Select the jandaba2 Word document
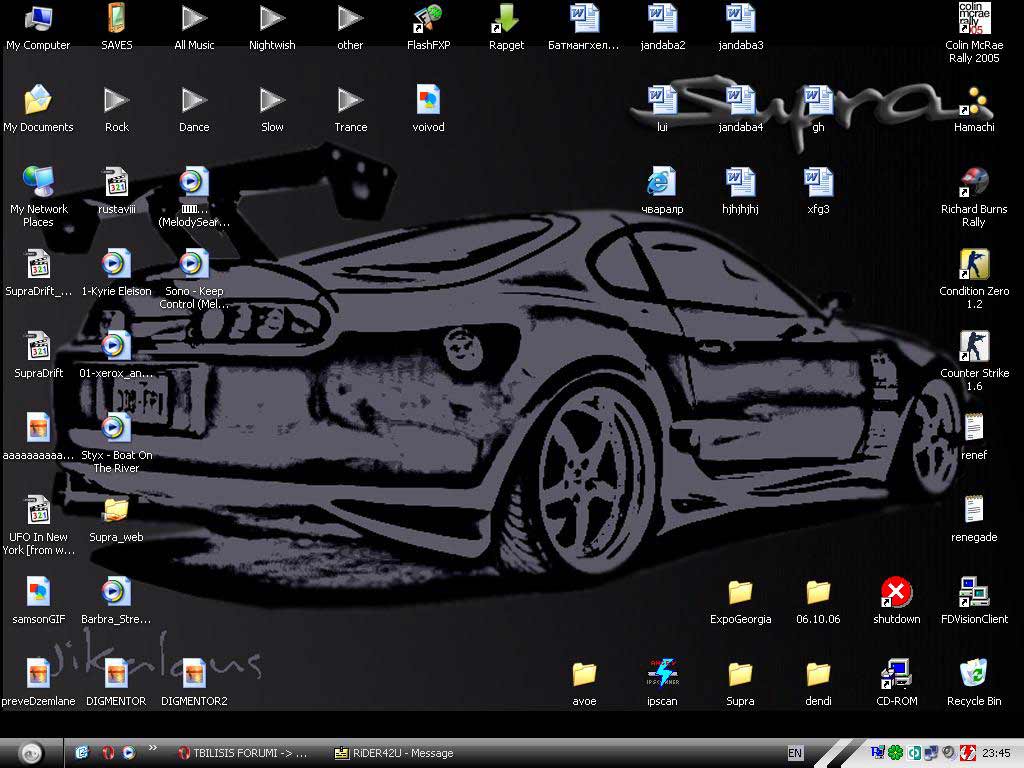1024x768 pixels. 662,20
